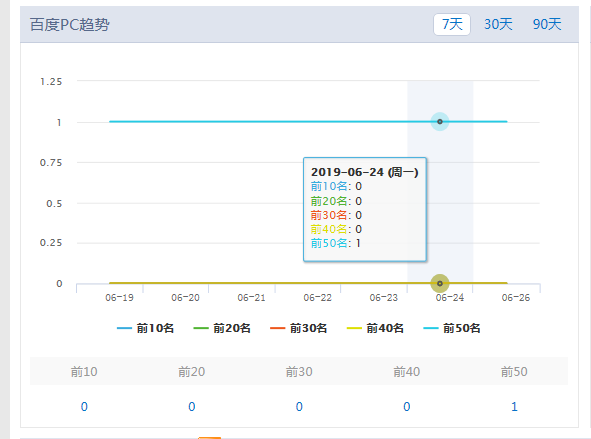The width and height of the screenshot is (591, 439).
Task: Open the 前30 count link showing 0
Action: [299, 407]
